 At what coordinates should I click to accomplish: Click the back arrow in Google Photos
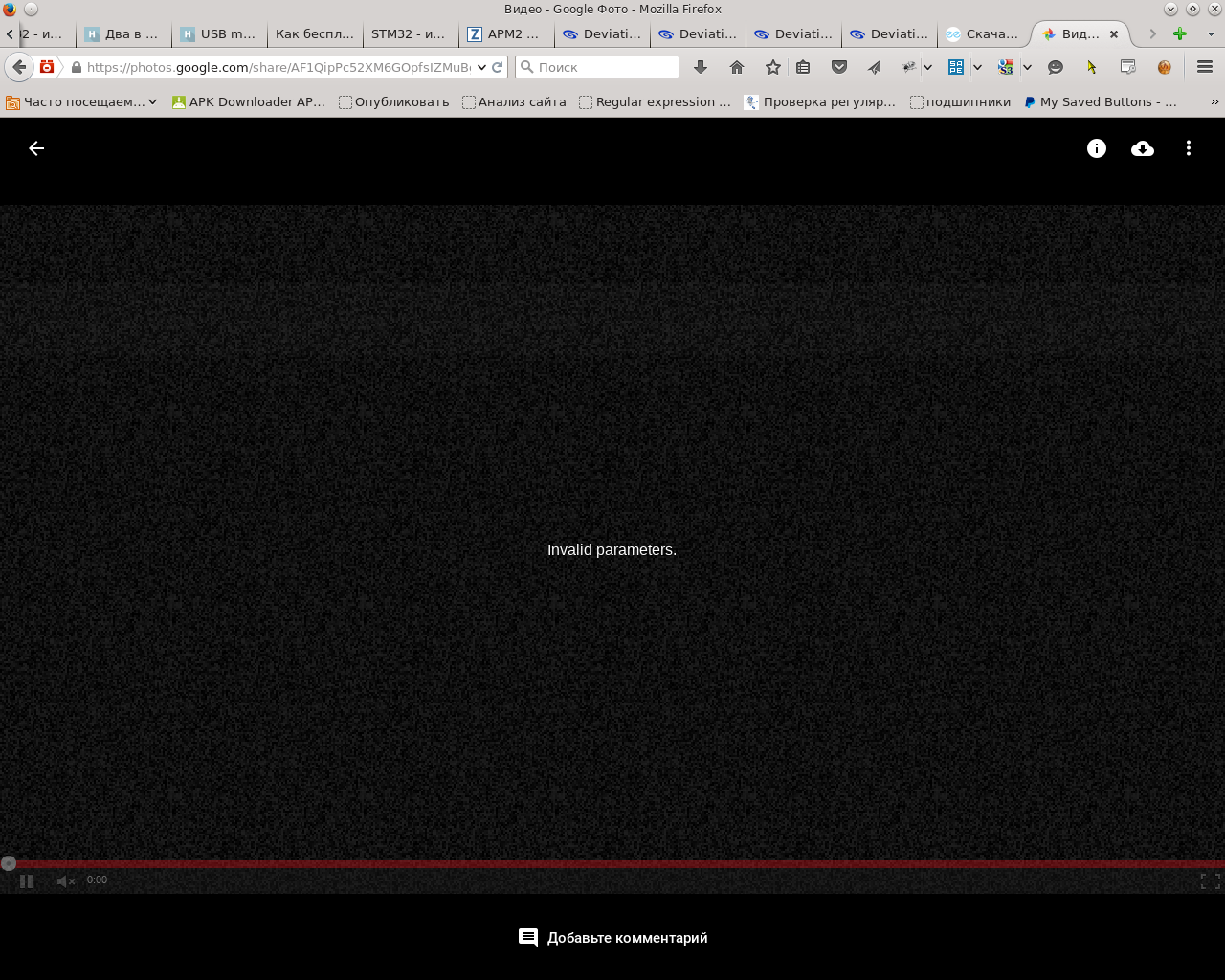(x=36, y=148)
